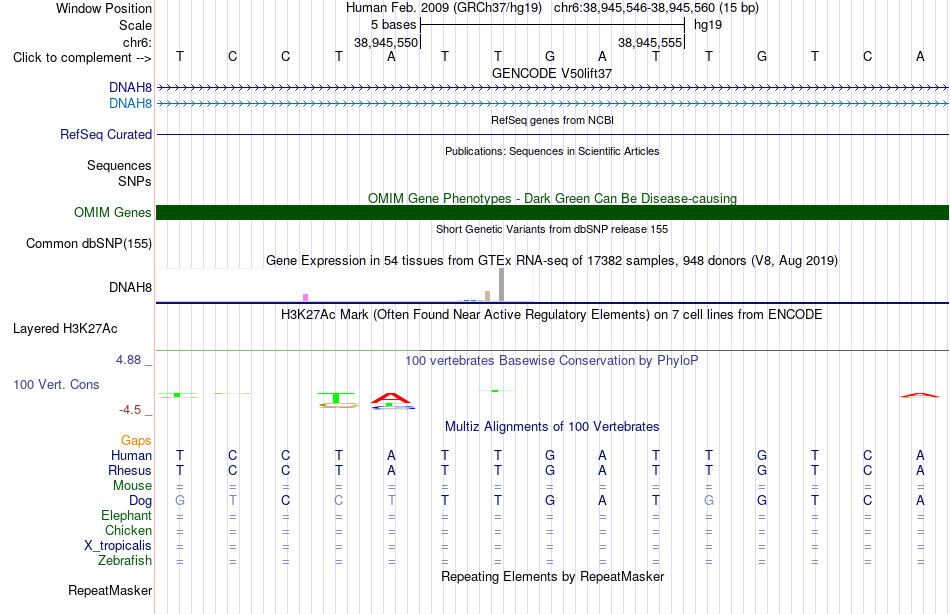Click the Dog alignment row label

click(x=141, y=501)
